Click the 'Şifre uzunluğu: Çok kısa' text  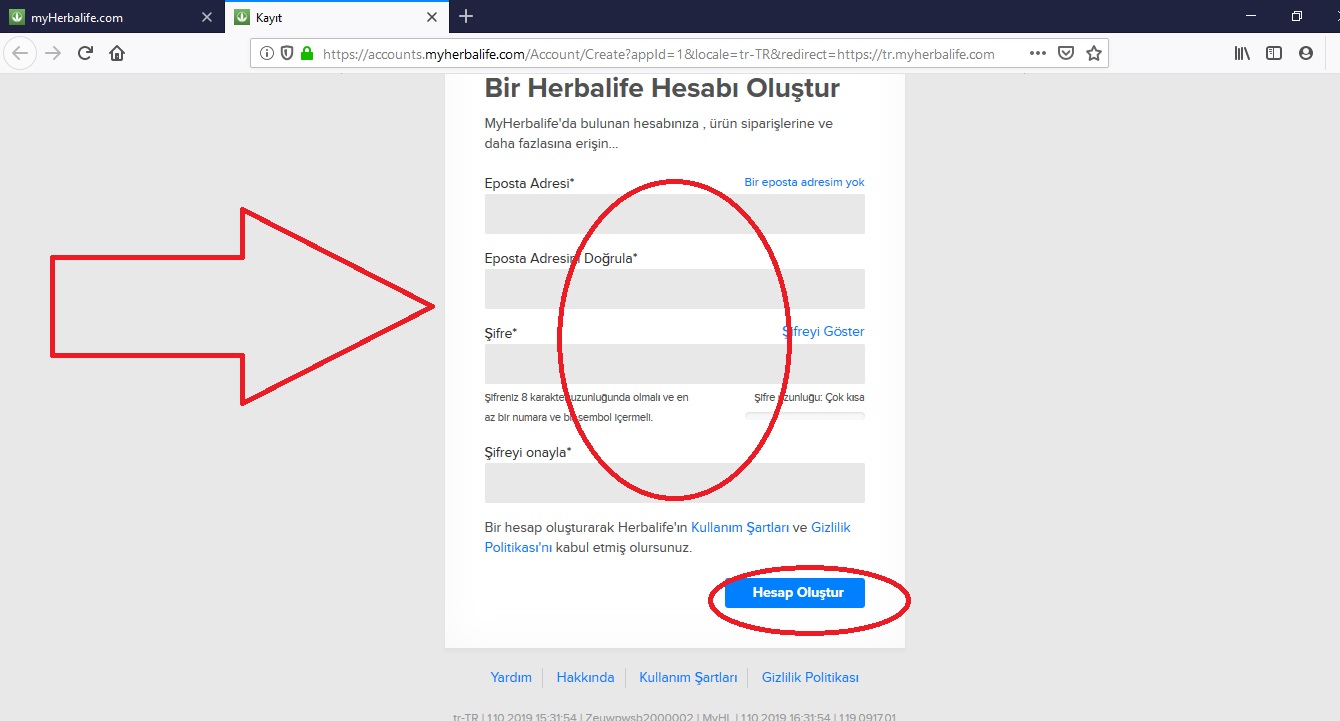[810, 397]
